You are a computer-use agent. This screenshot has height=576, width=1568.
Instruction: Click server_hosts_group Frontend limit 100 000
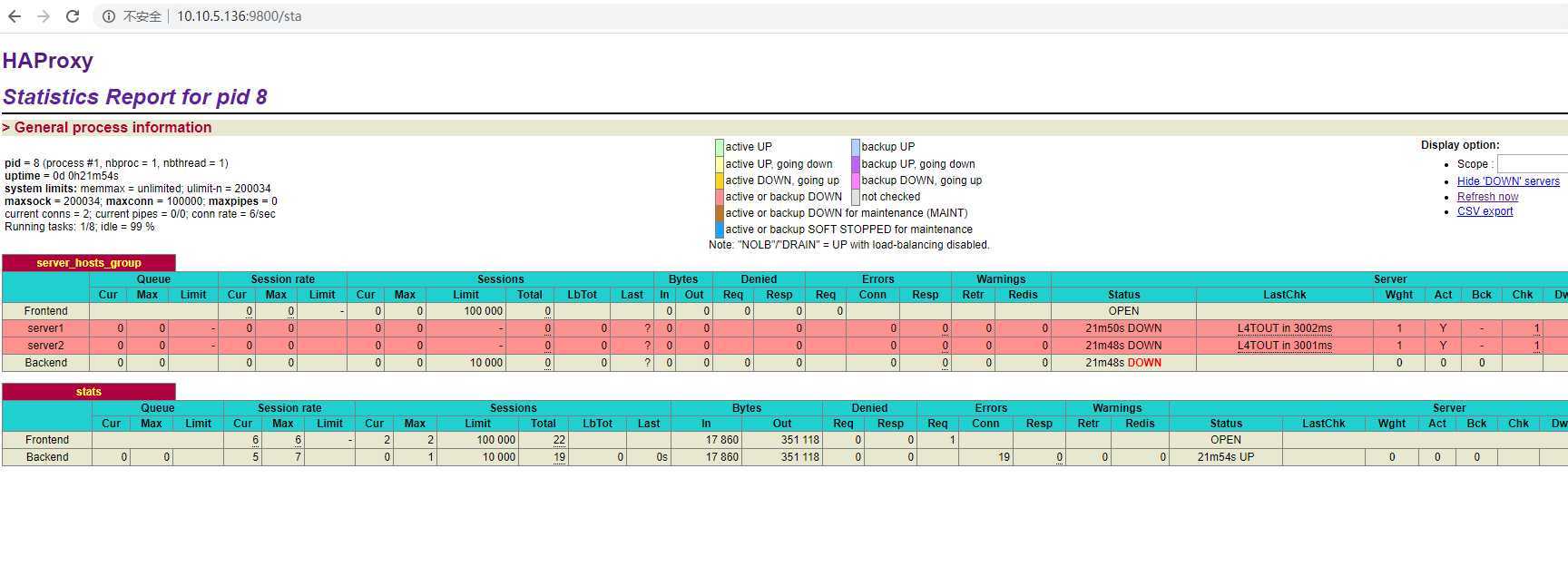(x=484, y=311)
